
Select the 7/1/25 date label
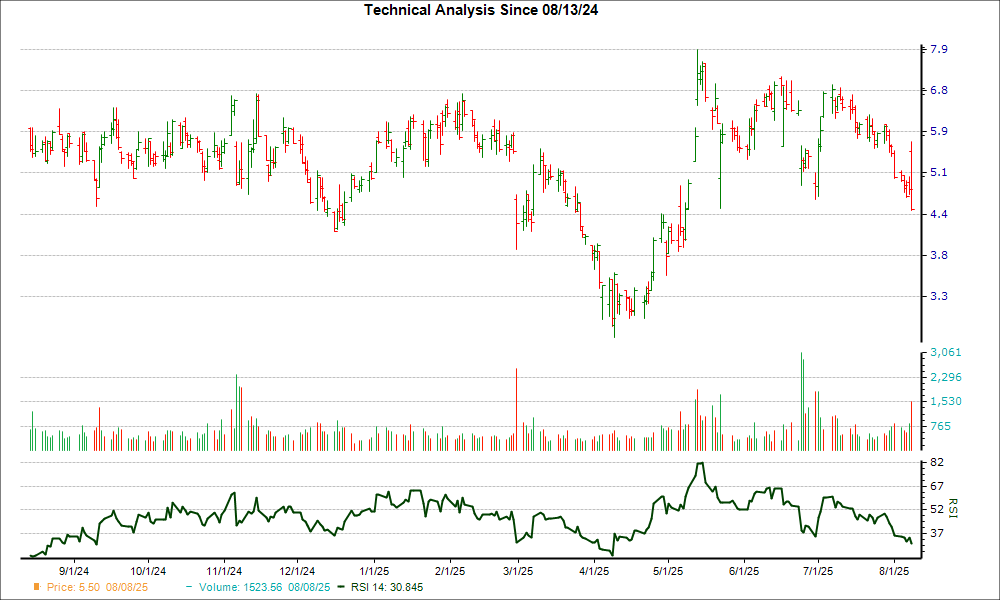coord(818,571)
